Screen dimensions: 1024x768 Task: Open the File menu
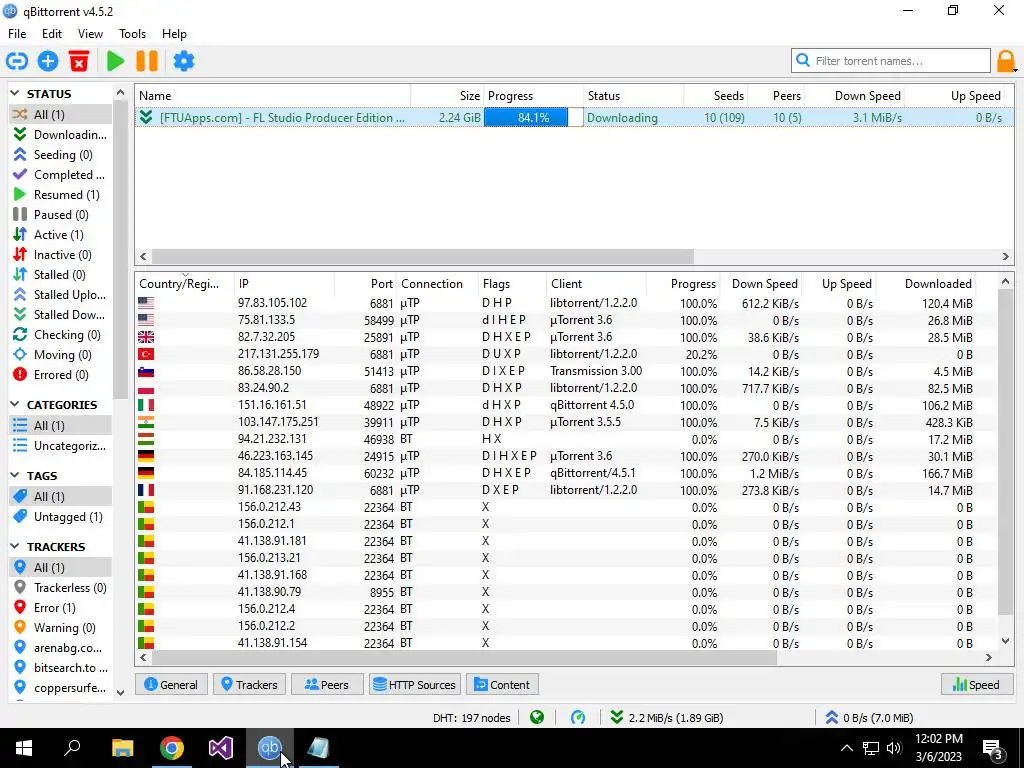click(17, 34)
